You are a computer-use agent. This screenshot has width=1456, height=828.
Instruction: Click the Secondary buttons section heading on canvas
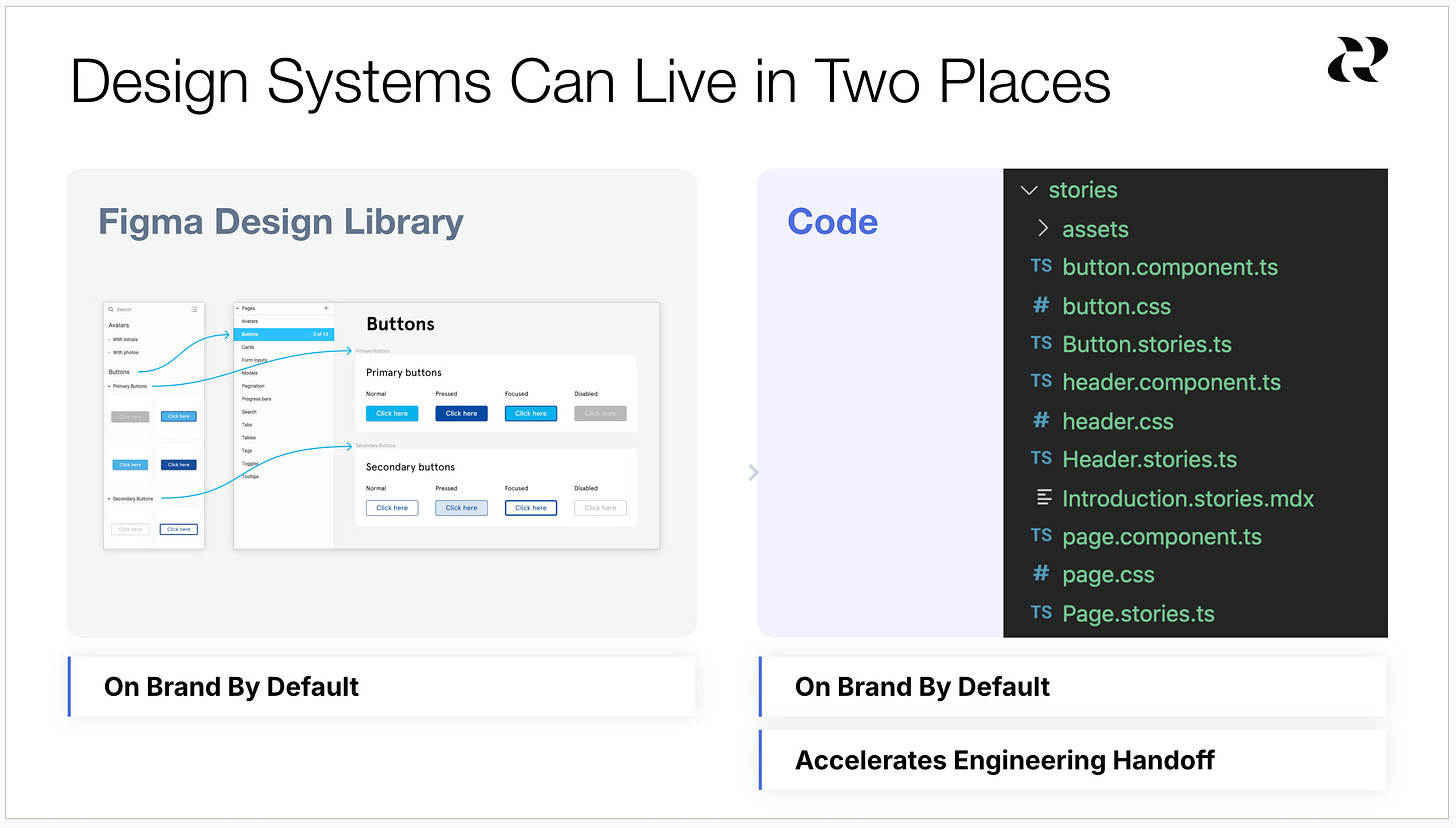410,467
